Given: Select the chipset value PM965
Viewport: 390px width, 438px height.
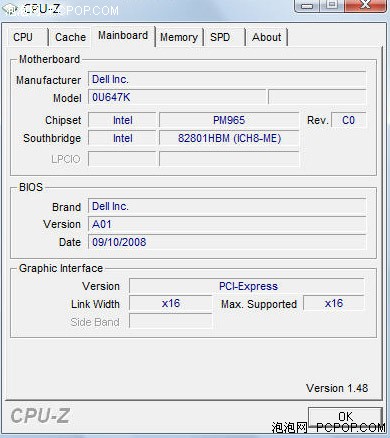Looking at the screenshot, I should 229,120.
